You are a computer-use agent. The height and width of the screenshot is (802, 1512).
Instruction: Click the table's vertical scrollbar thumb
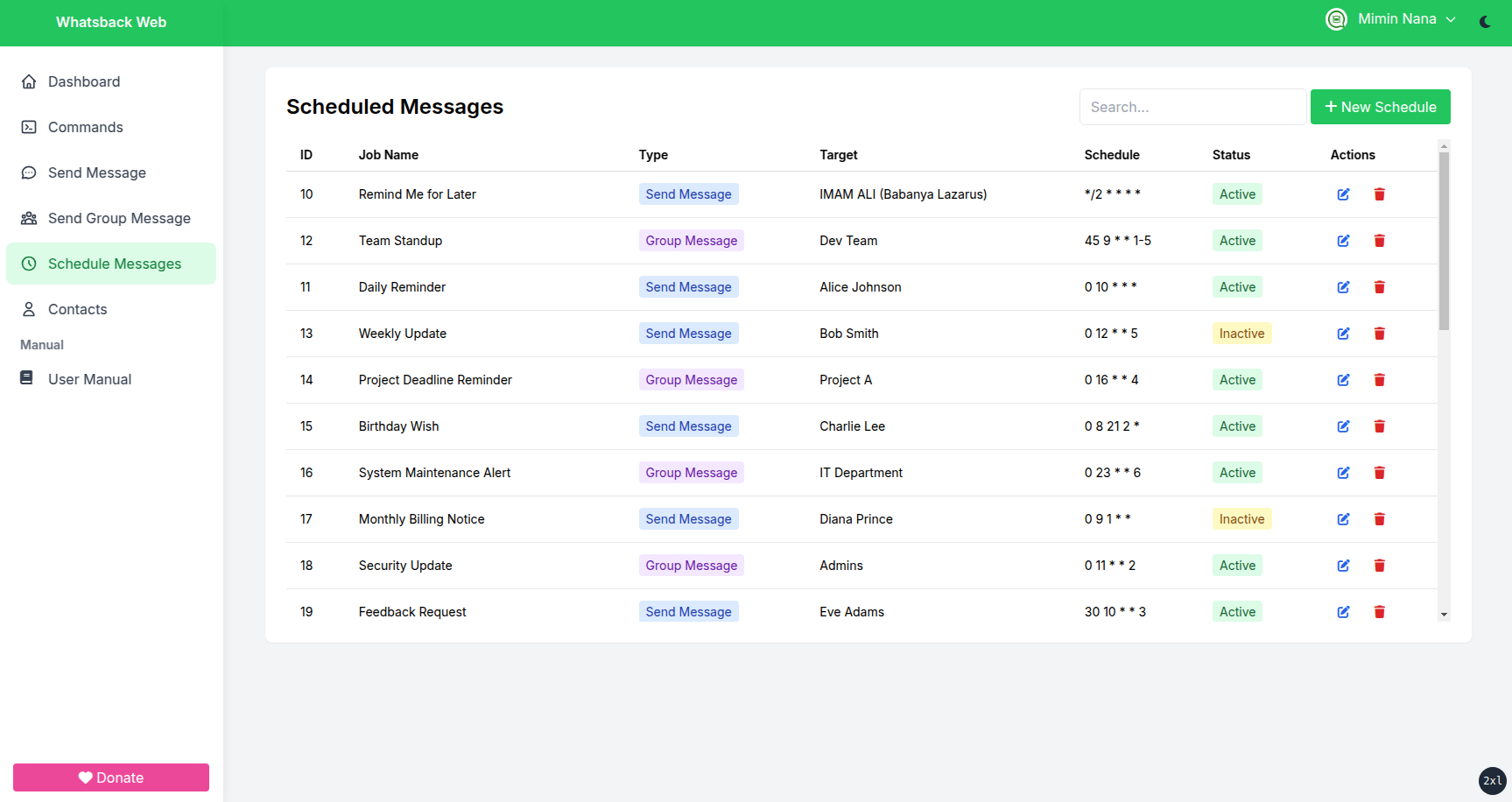1444,241
